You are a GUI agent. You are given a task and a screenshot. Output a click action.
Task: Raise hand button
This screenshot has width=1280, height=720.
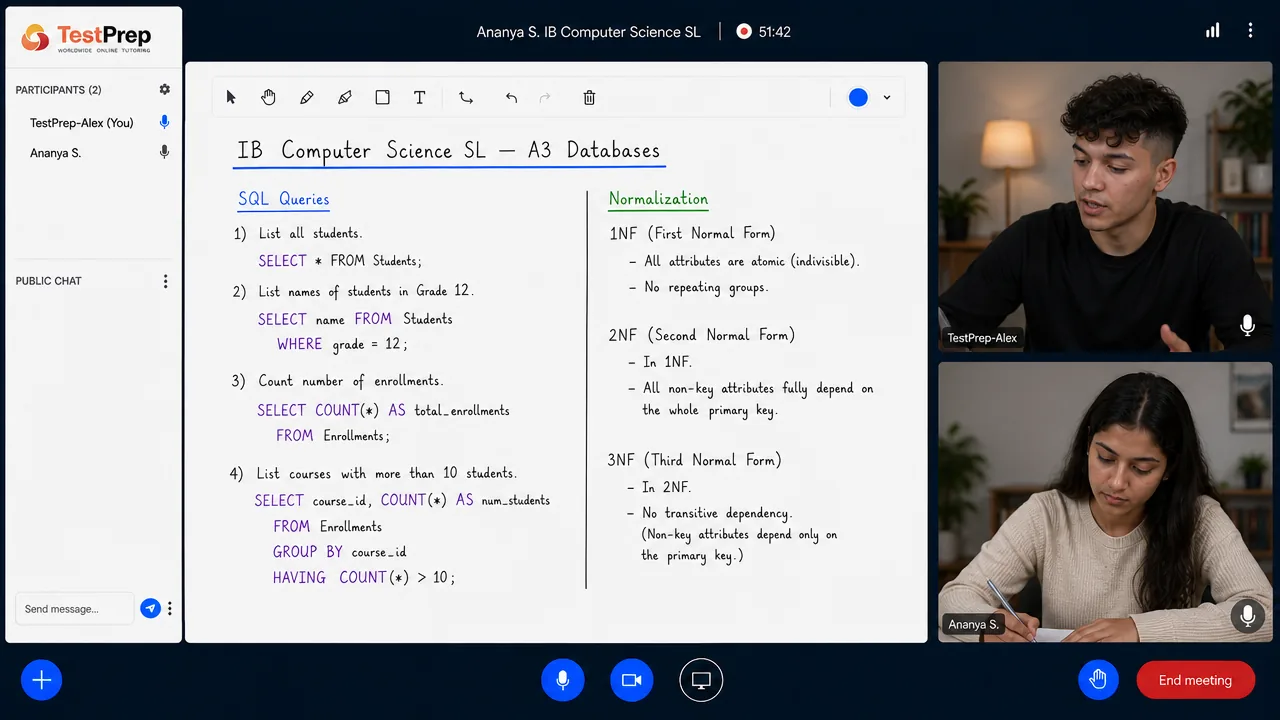click(x=1098, y=680)
